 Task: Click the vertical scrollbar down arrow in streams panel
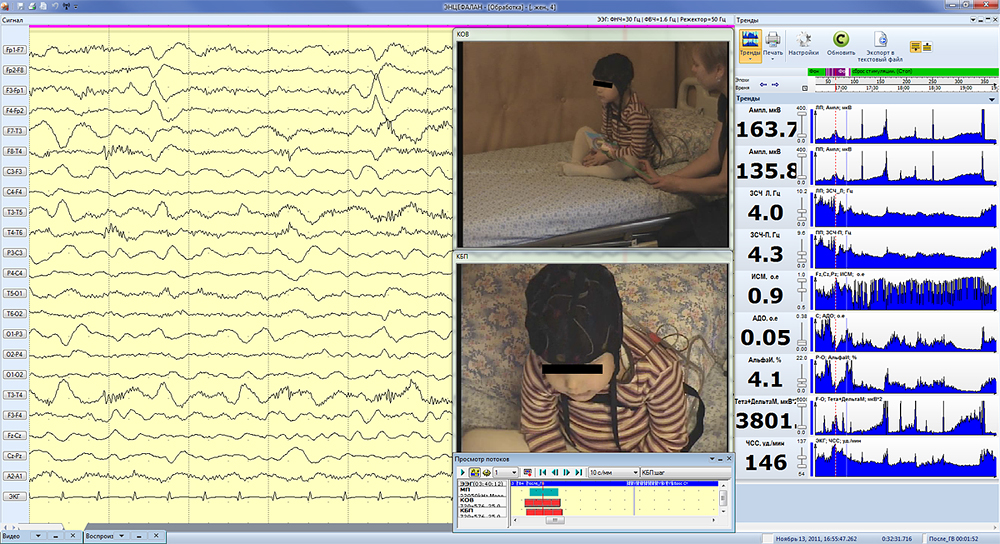point(723,511)
